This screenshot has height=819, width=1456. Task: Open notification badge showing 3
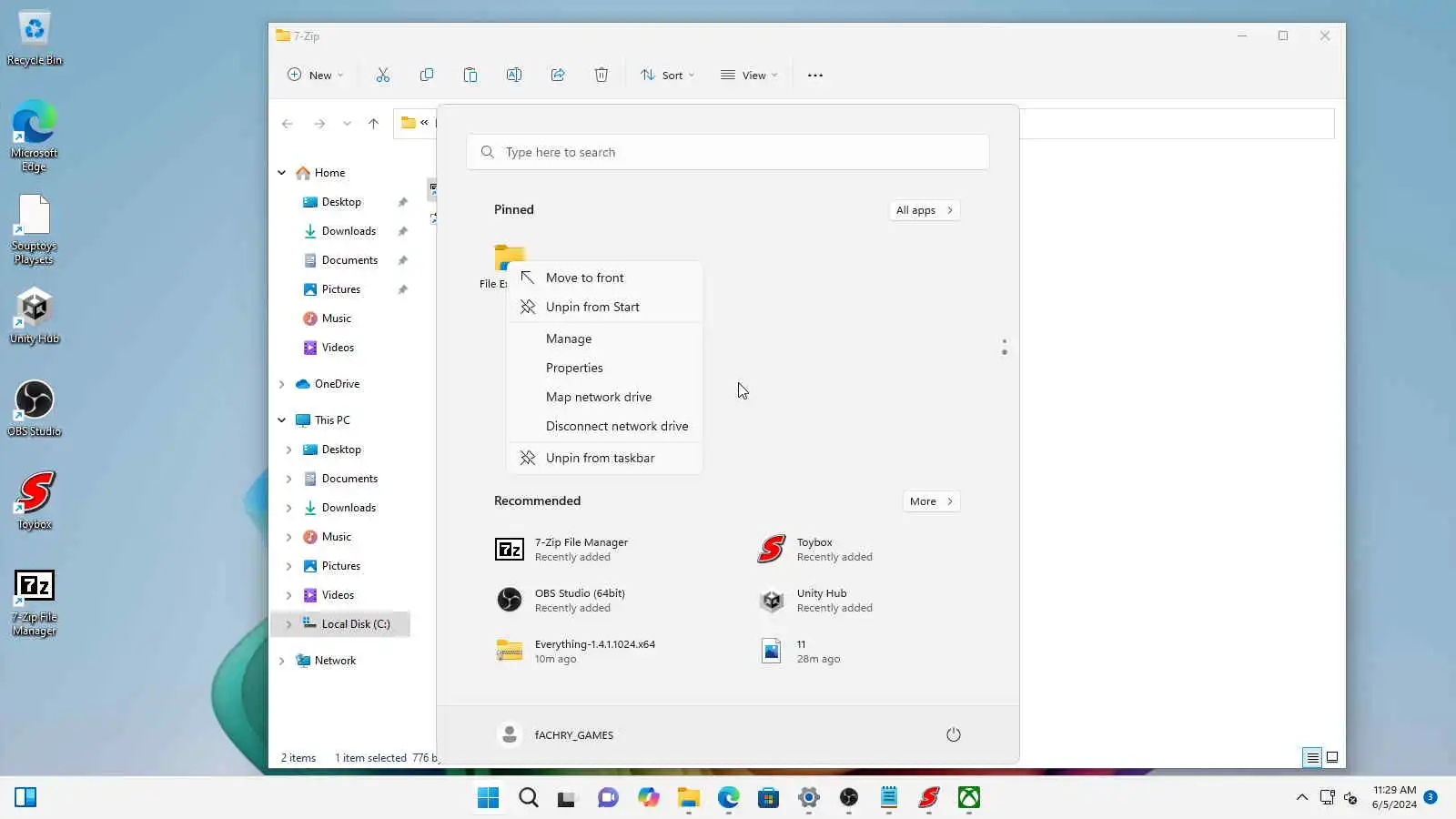(x=1431, y=797)
